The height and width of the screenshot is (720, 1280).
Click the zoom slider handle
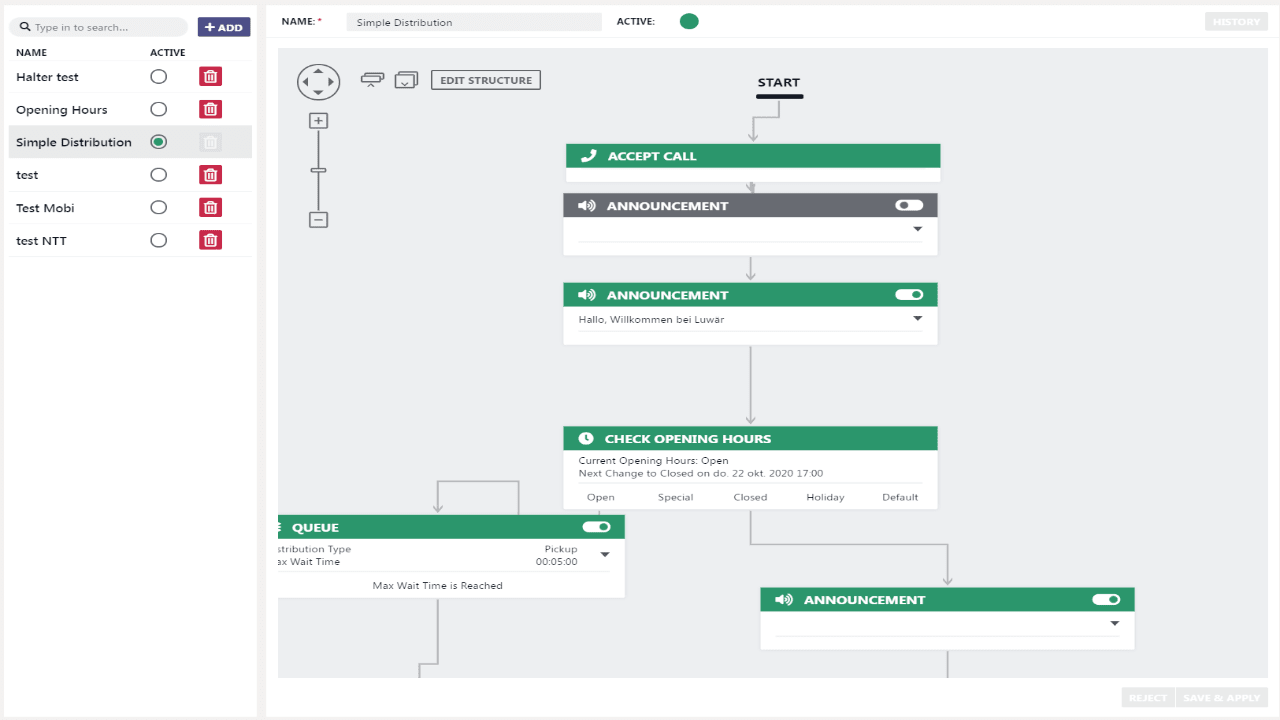pyautogui.click(x=318, y=171)
